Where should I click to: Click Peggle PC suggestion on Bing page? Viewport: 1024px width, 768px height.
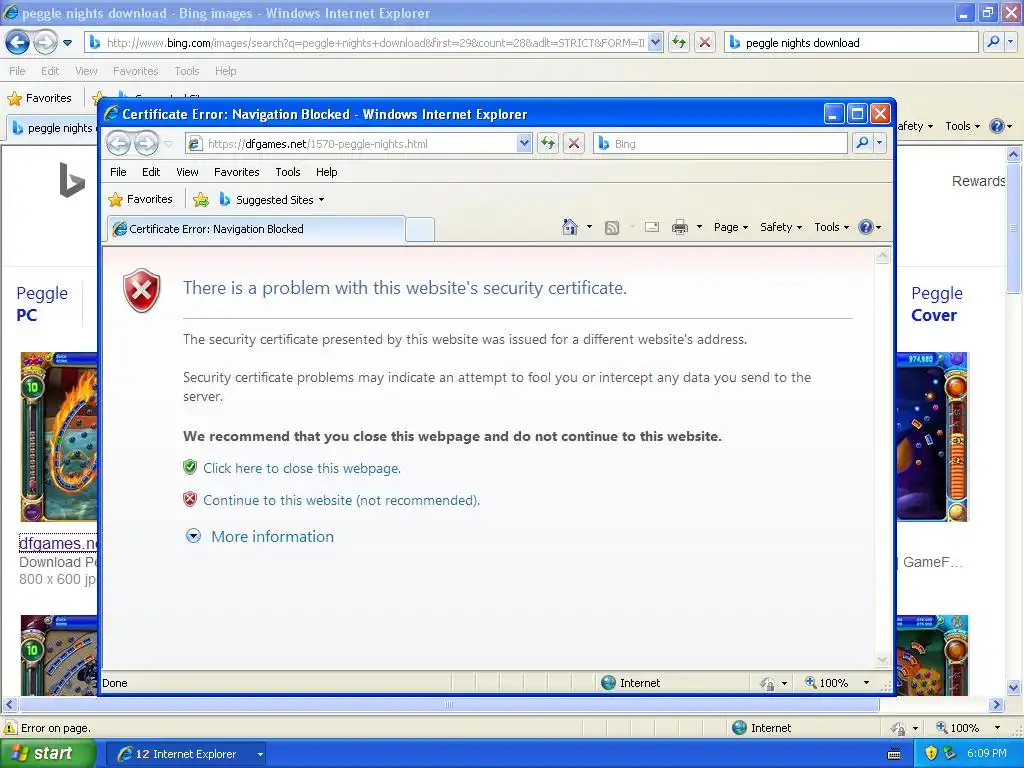[42, 304]
